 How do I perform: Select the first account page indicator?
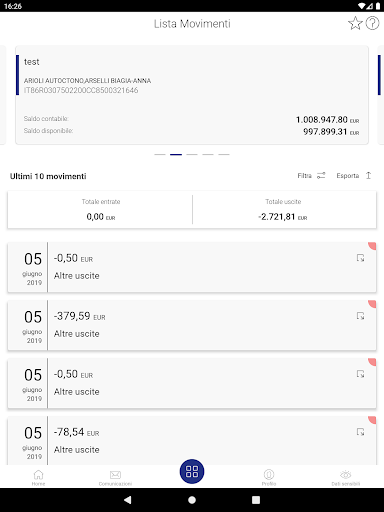[160, 155]
